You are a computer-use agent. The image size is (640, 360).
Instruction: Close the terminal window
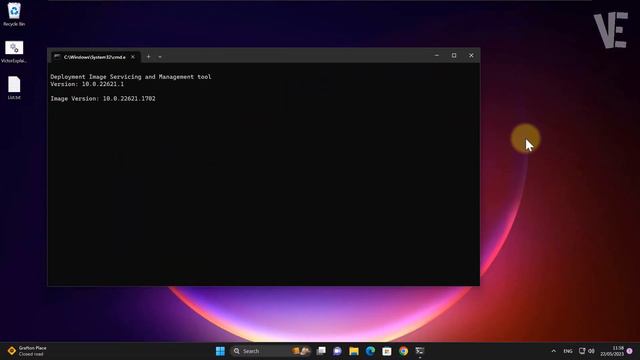[x=471, y=55]
